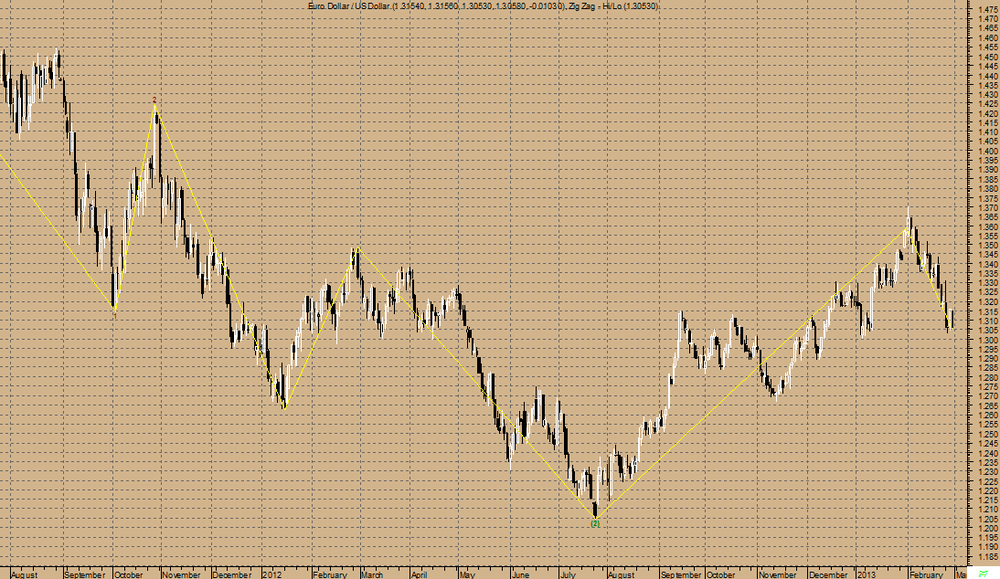Image resolution: width=1000 pixels, height=579 pixels.
Task: Click the 2013 year marker on the date axis
Action: [866, 575]
